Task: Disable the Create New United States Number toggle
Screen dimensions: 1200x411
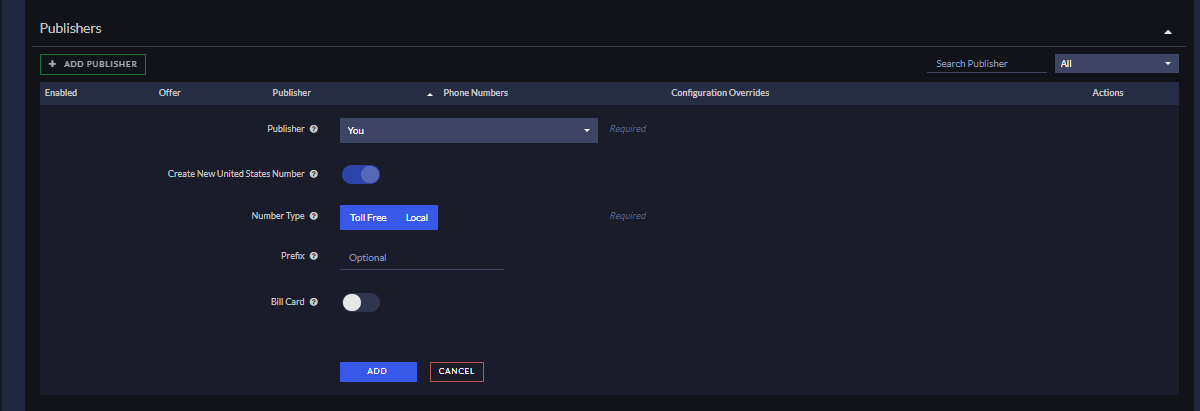Action: 361,175
